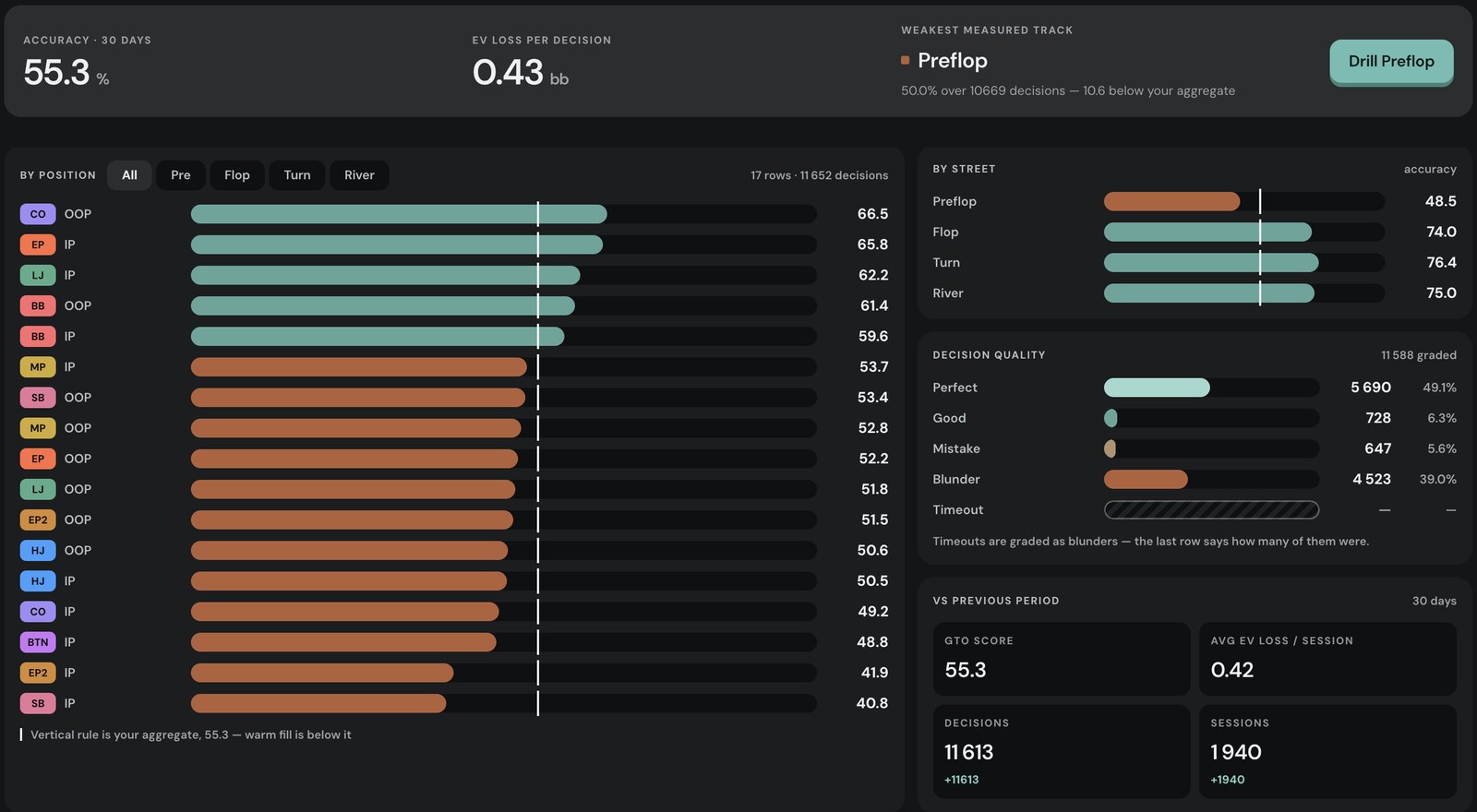Click the Preflop weakest track heading
Screen dimensions: 1477x812
pos(953,61)
